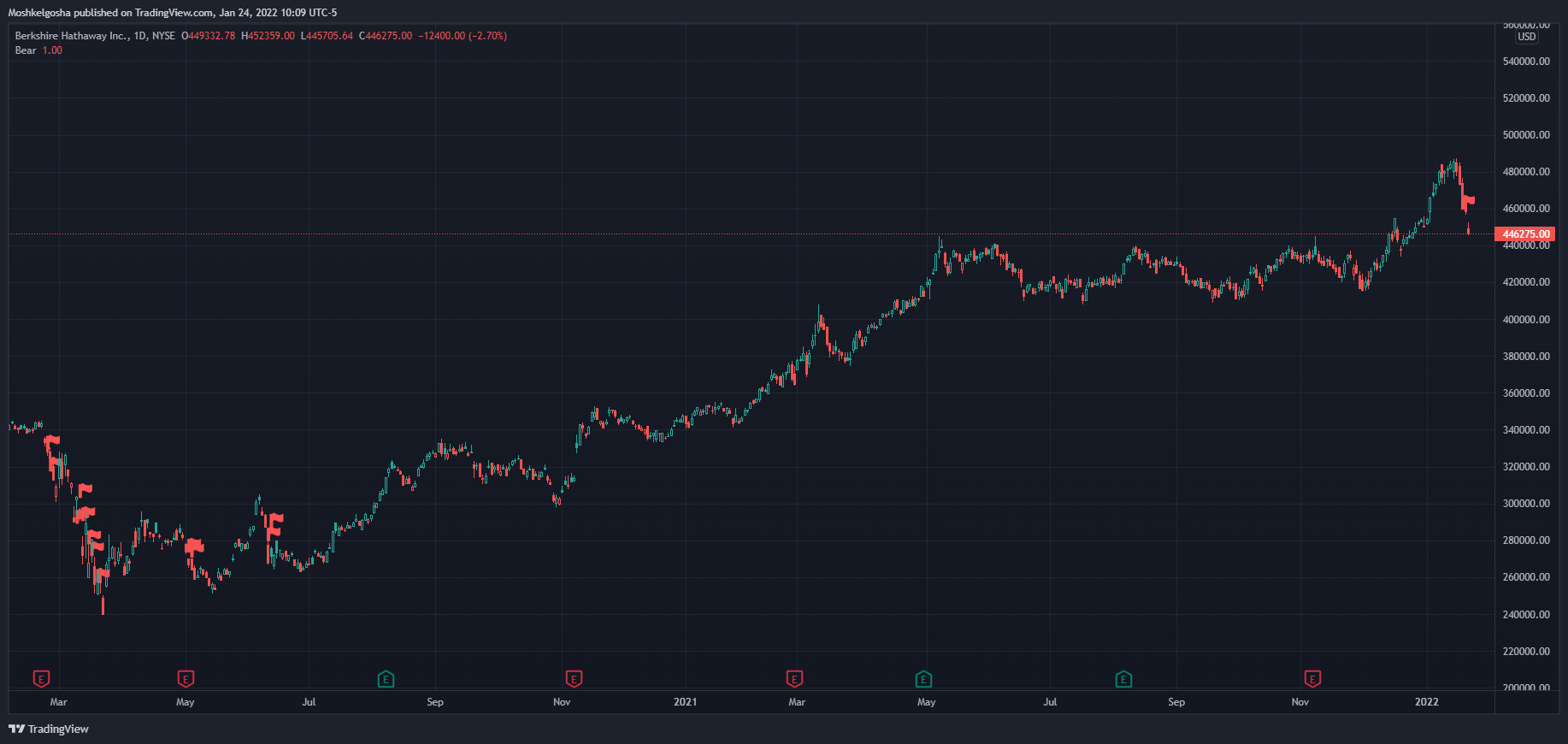The height and width of the screenshot is (744, 1568).
Task: Click the 240000.00 price axis label
Action: (x=1526, y=615)
